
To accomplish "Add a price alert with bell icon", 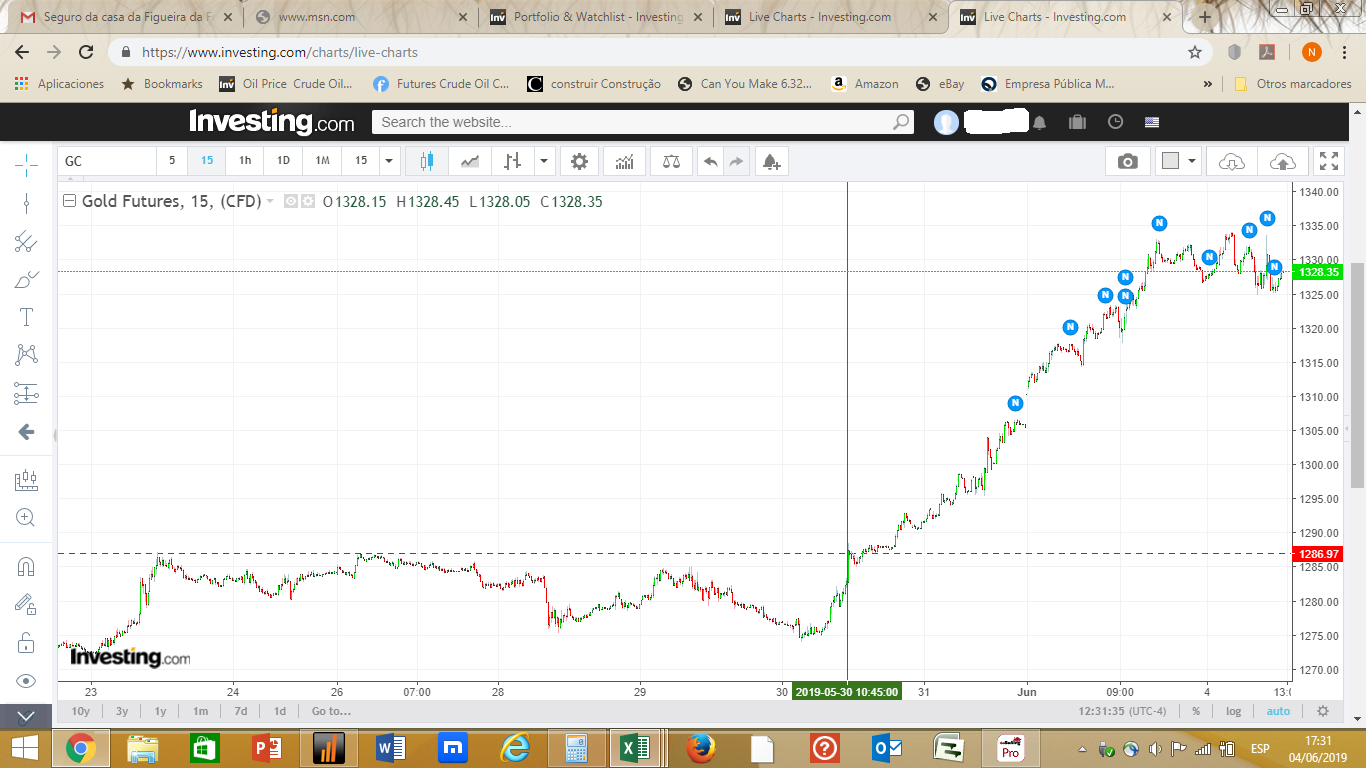I will (771, 161).
